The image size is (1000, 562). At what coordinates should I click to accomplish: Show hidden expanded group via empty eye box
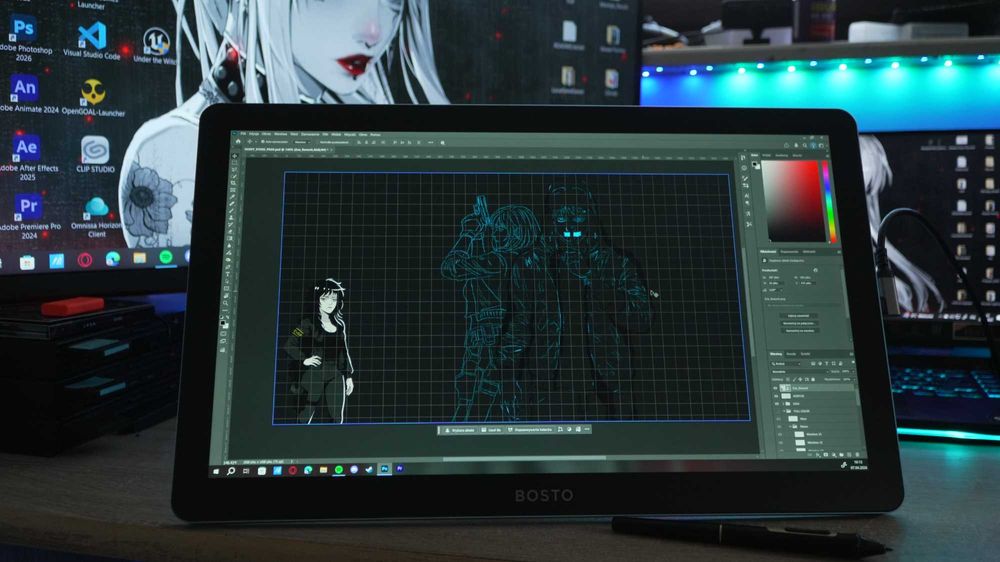tap(778, 411)
